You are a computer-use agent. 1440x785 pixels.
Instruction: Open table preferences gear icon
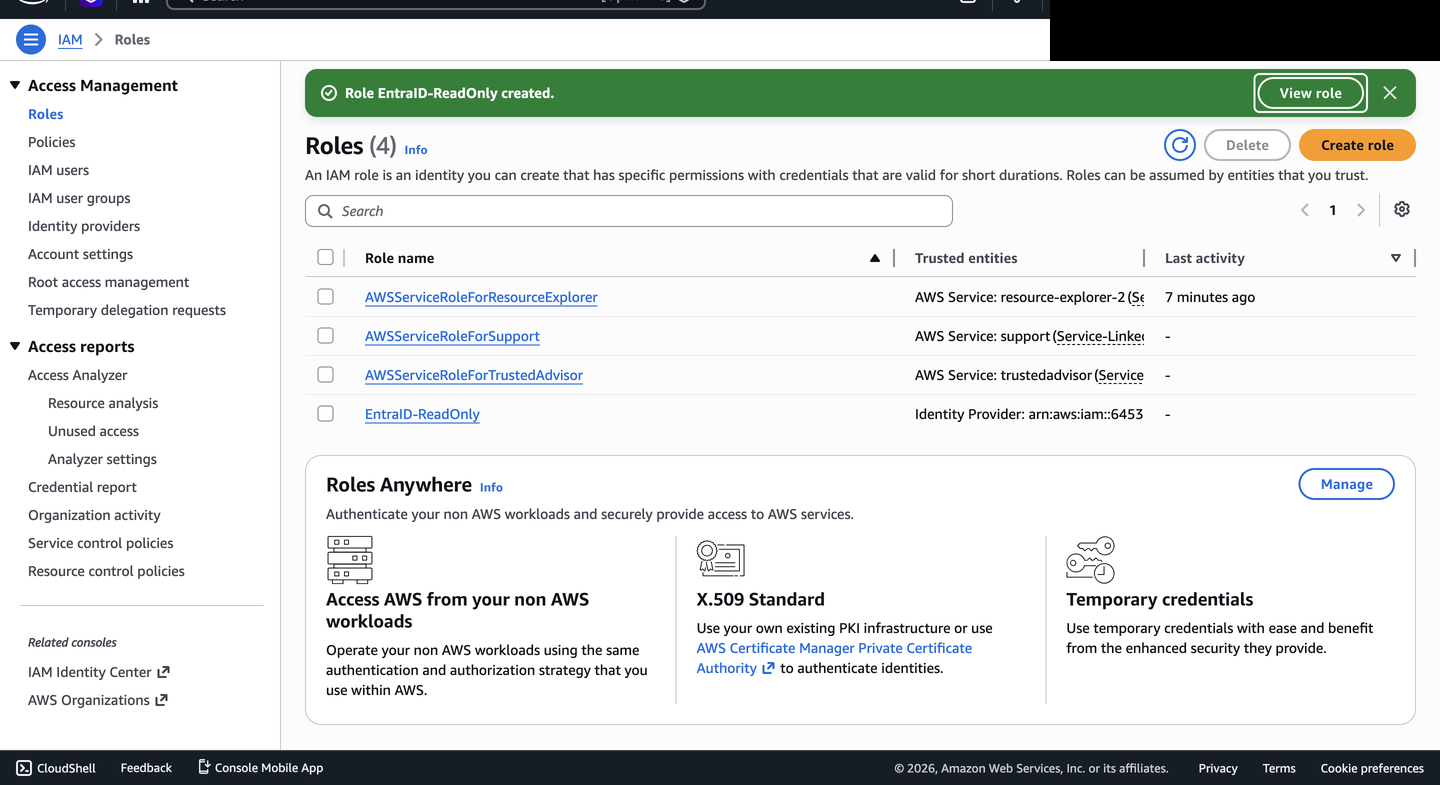1402,210
